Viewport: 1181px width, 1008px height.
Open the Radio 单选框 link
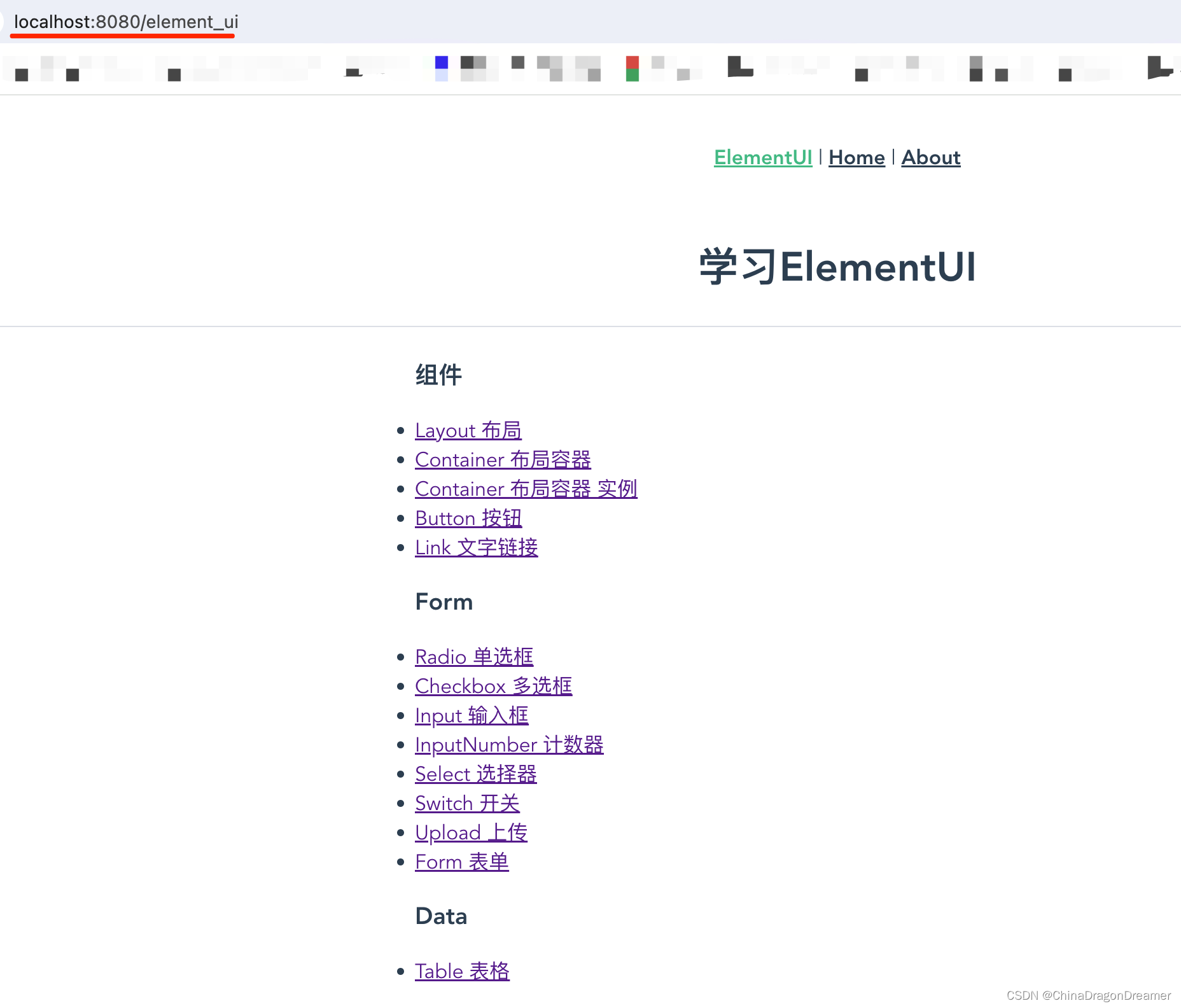point(474,657)
